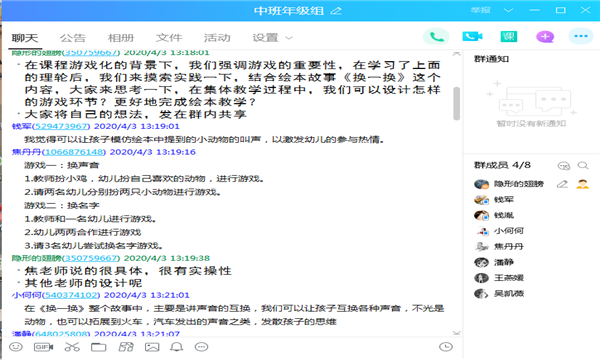Open the 文件 tab
This screenshot has height=360, width=600.
[169, 38]
